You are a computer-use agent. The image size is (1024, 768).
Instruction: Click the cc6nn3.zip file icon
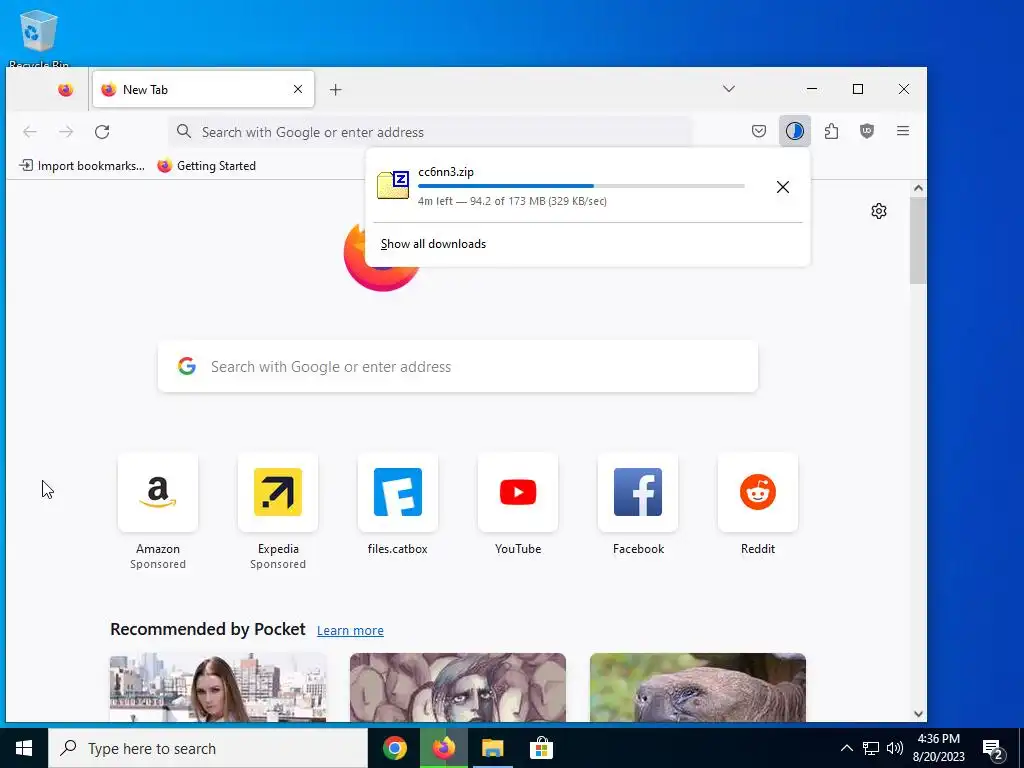pyautogui.click(x=393, y=185)
